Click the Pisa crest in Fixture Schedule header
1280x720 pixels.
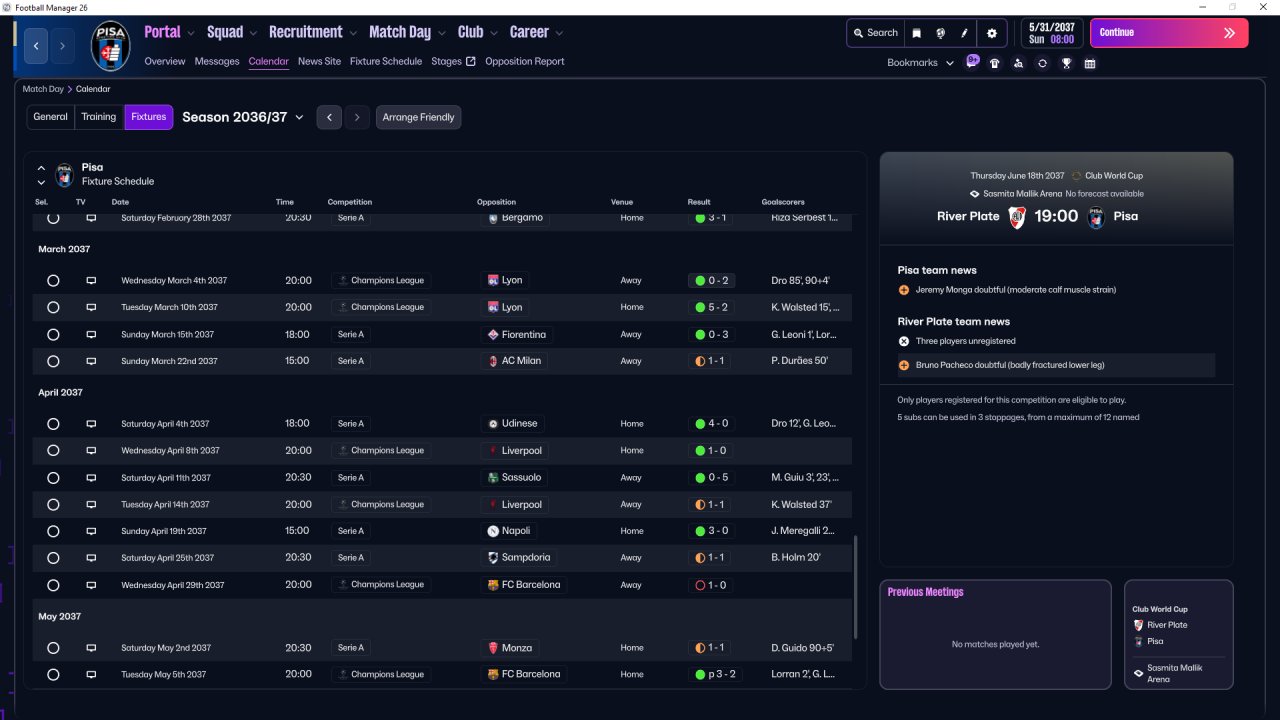tap(65, 175)
